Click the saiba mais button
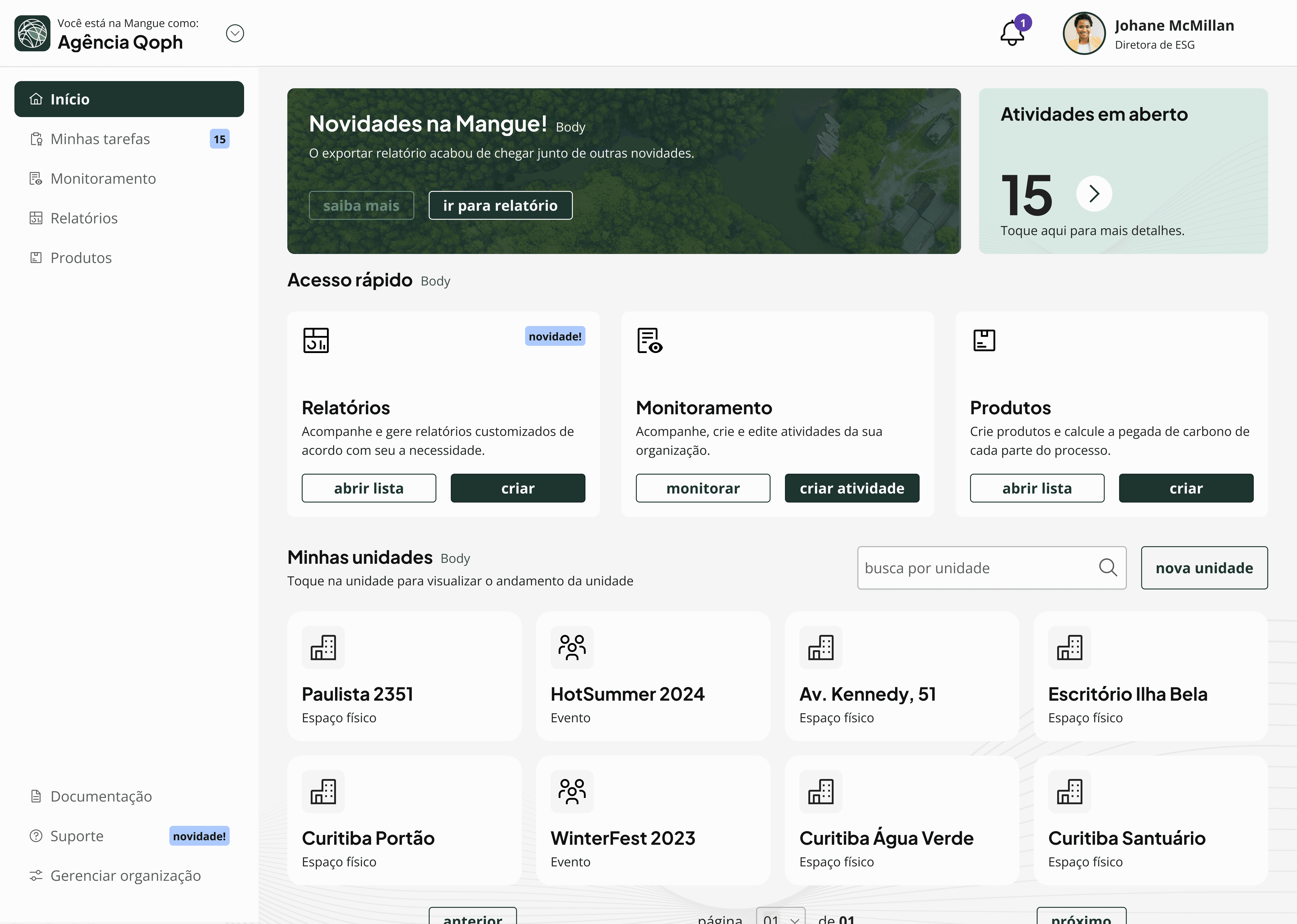 tap(361, 205)
